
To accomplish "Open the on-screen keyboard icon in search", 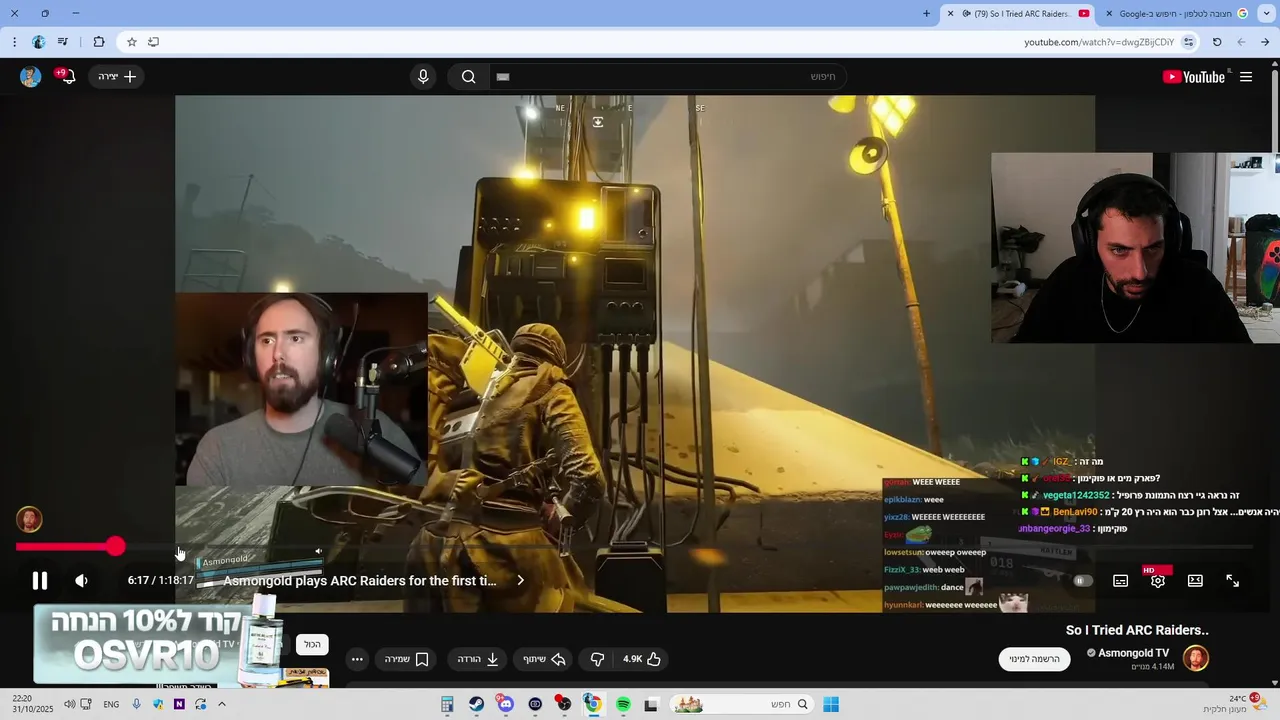I will (503, 77).
